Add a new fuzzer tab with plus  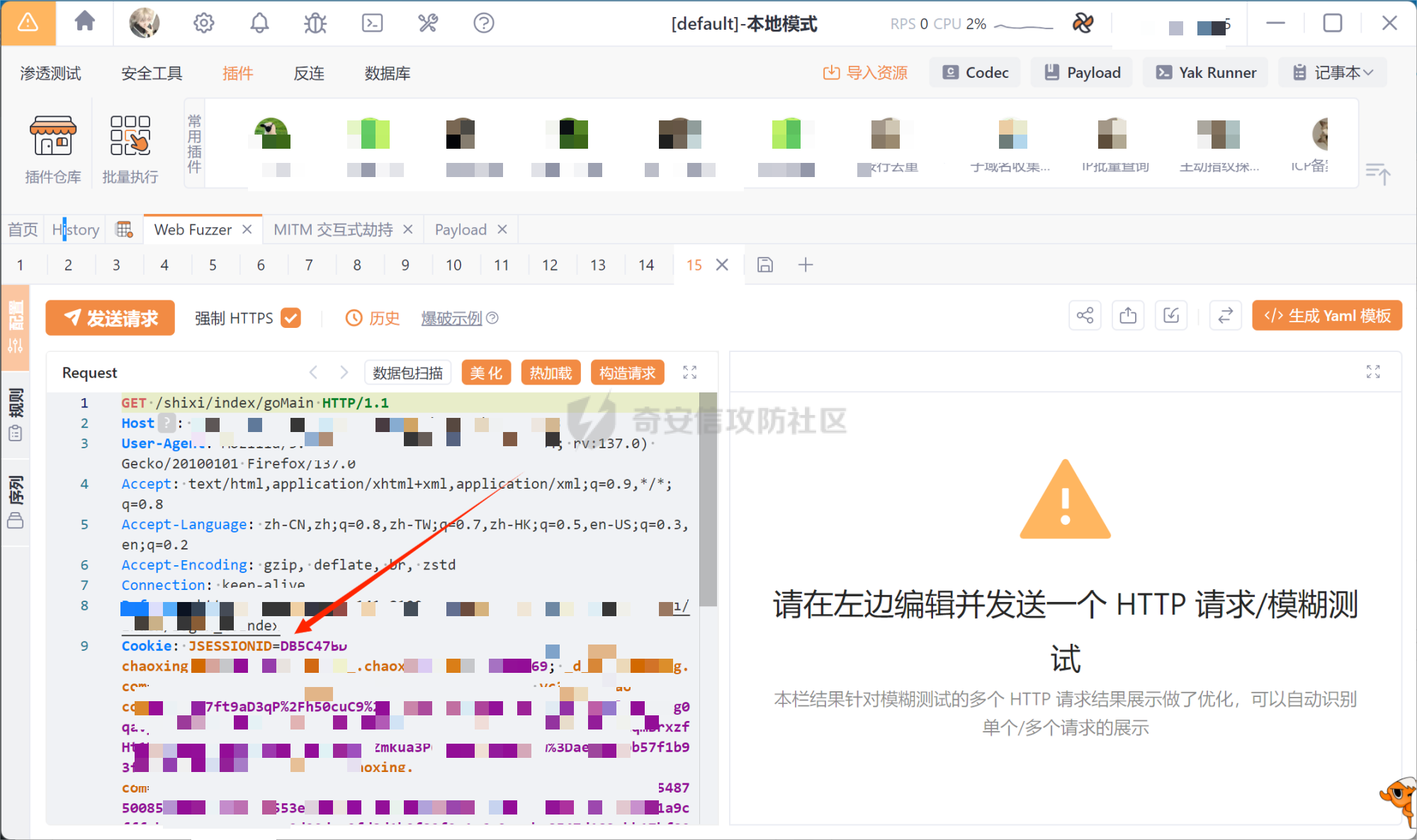click(x=806, y=265)
